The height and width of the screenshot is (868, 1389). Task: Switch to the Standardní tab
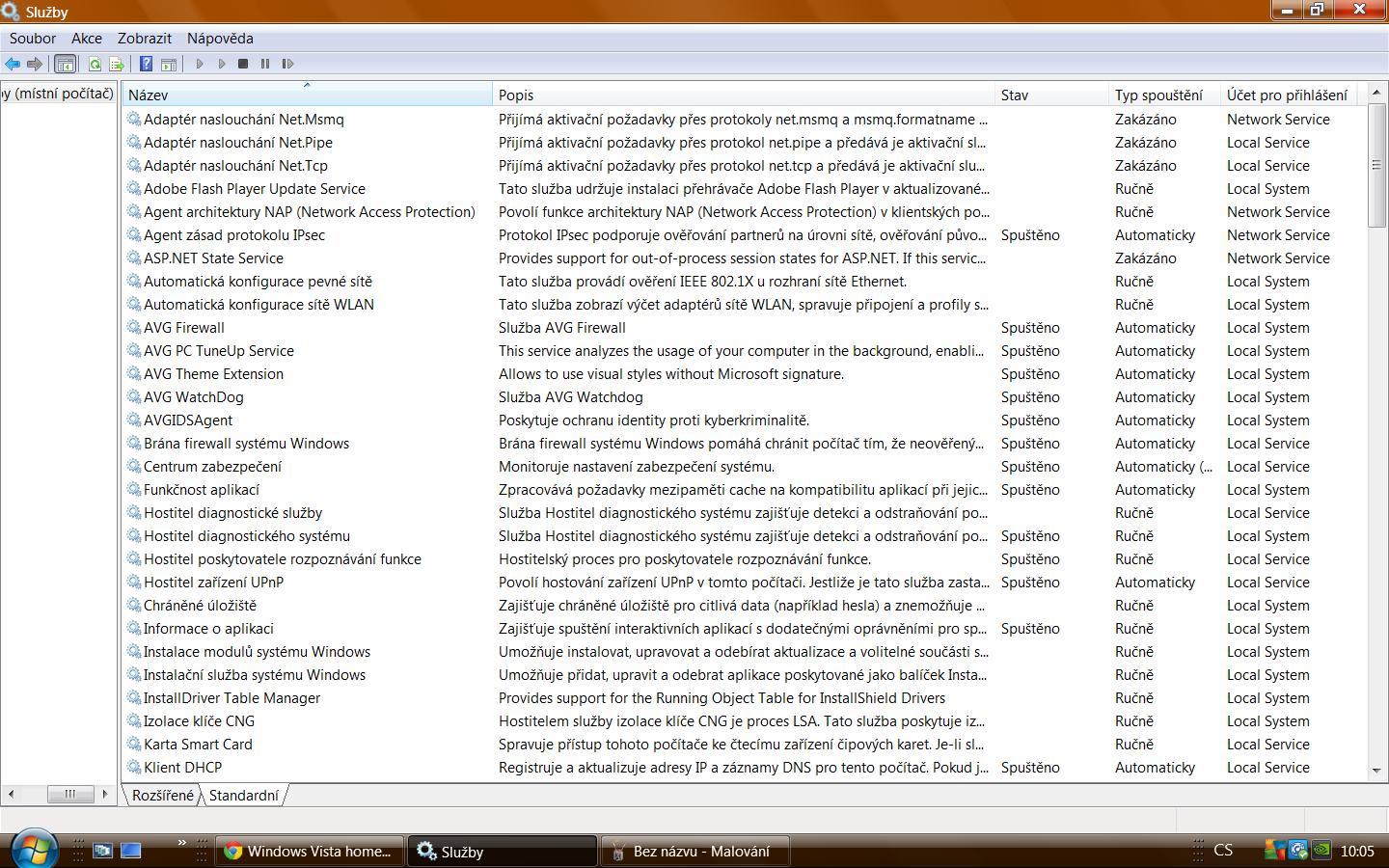pos(244,796)
